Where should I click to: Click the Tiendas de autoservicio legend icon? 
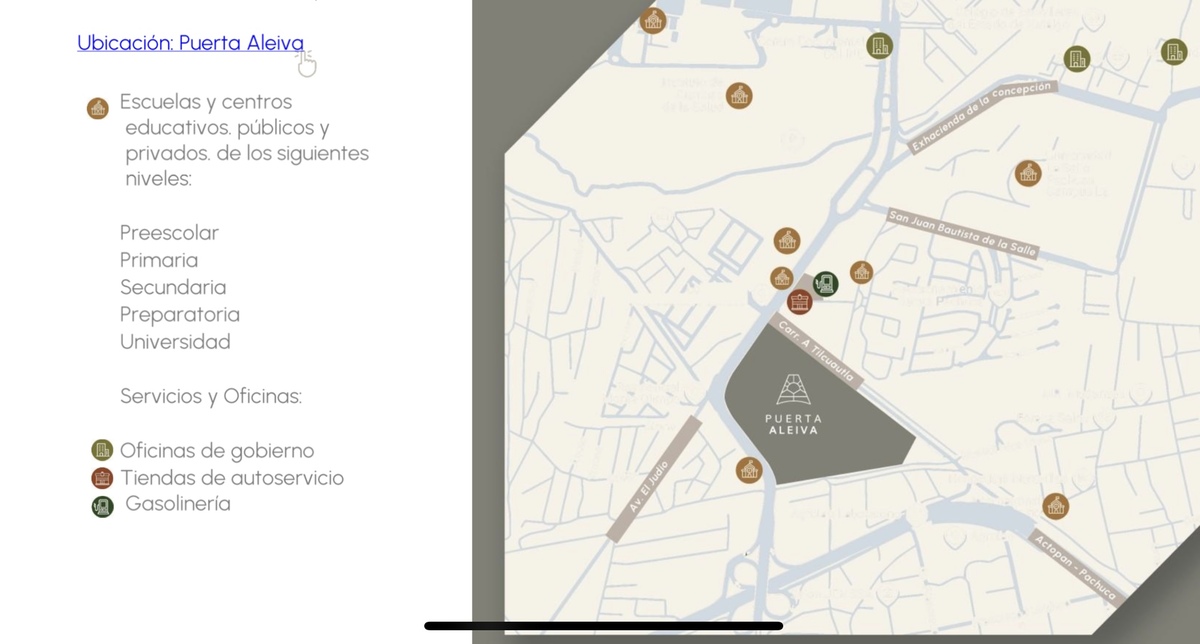[101, 478]
